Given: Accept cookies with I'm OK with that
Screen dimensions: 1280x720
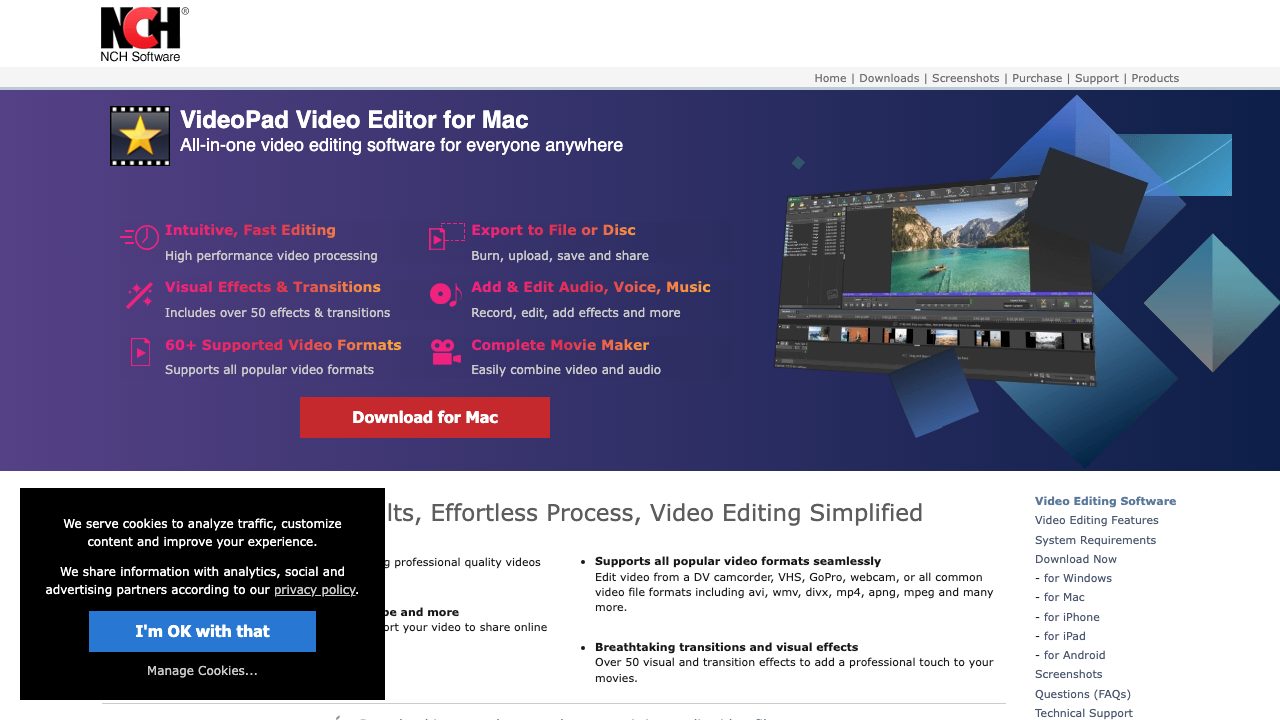Looking at the screenshot, I should pyautogui.click(x=202, y=631).
